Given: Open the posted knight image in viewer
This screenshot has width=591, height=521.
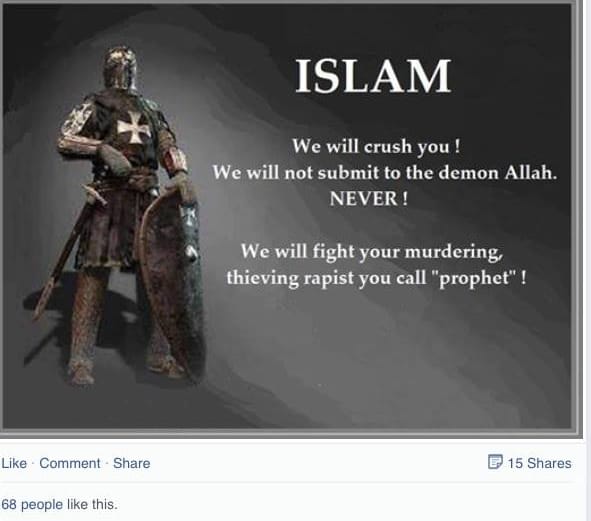Looking at the screenshot, I should 288,216.
